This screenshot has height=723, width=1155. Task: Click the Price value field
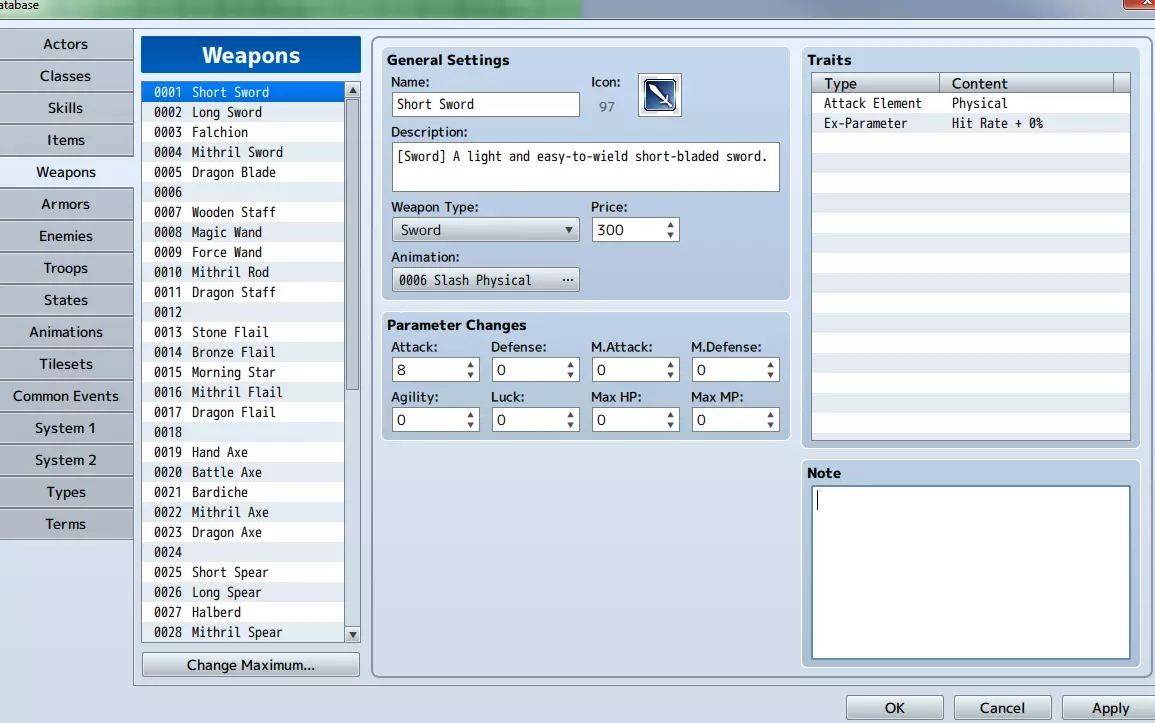click(628, 230)
